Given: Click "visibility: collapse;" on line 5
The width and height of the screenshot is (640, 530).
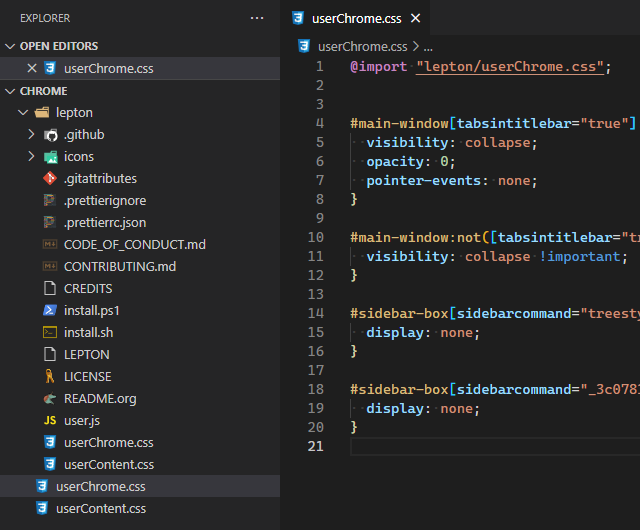Looking at the screenshot, I should point(452,143).
